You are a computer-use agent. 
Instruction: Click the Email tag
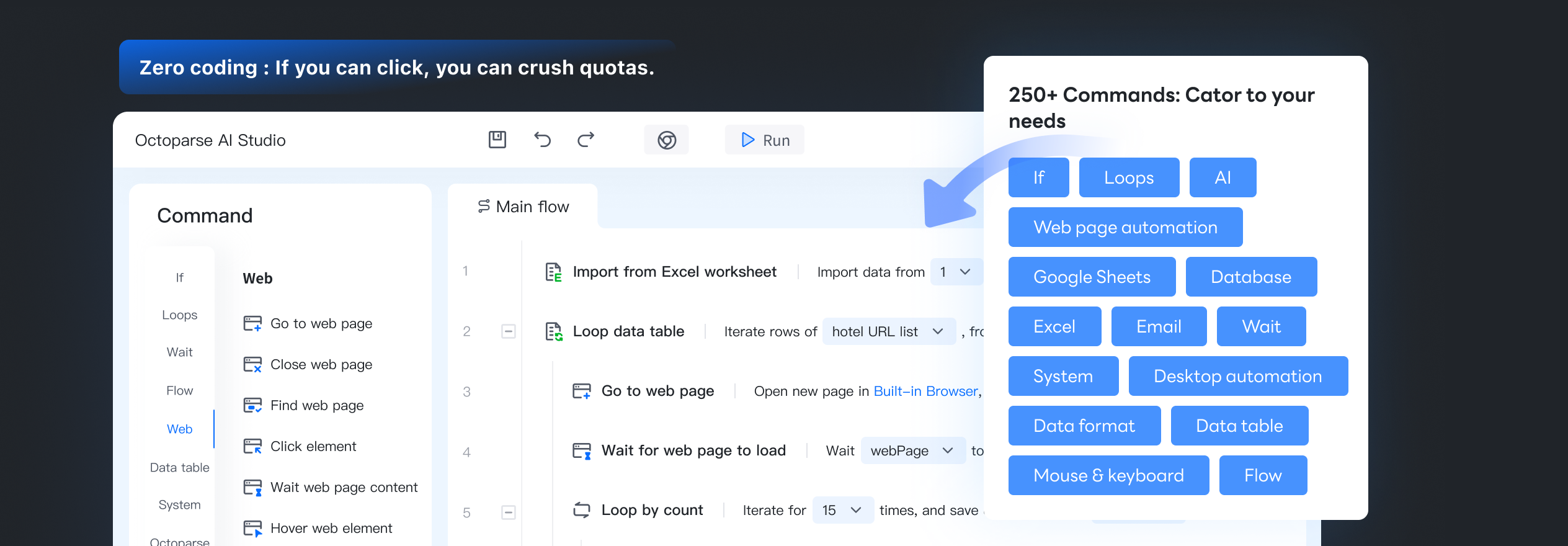(x=1159, y=326)
